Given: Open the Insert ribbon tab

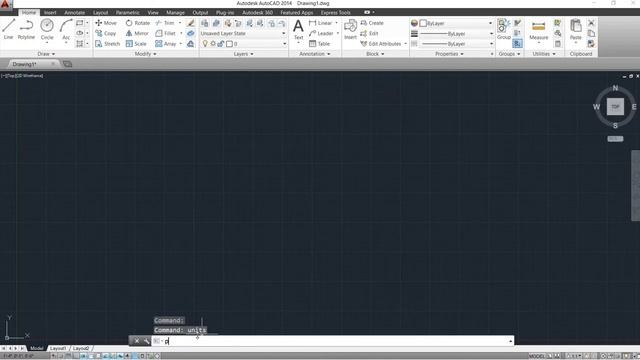Looking at the screenshot, I should click(50, 13).
